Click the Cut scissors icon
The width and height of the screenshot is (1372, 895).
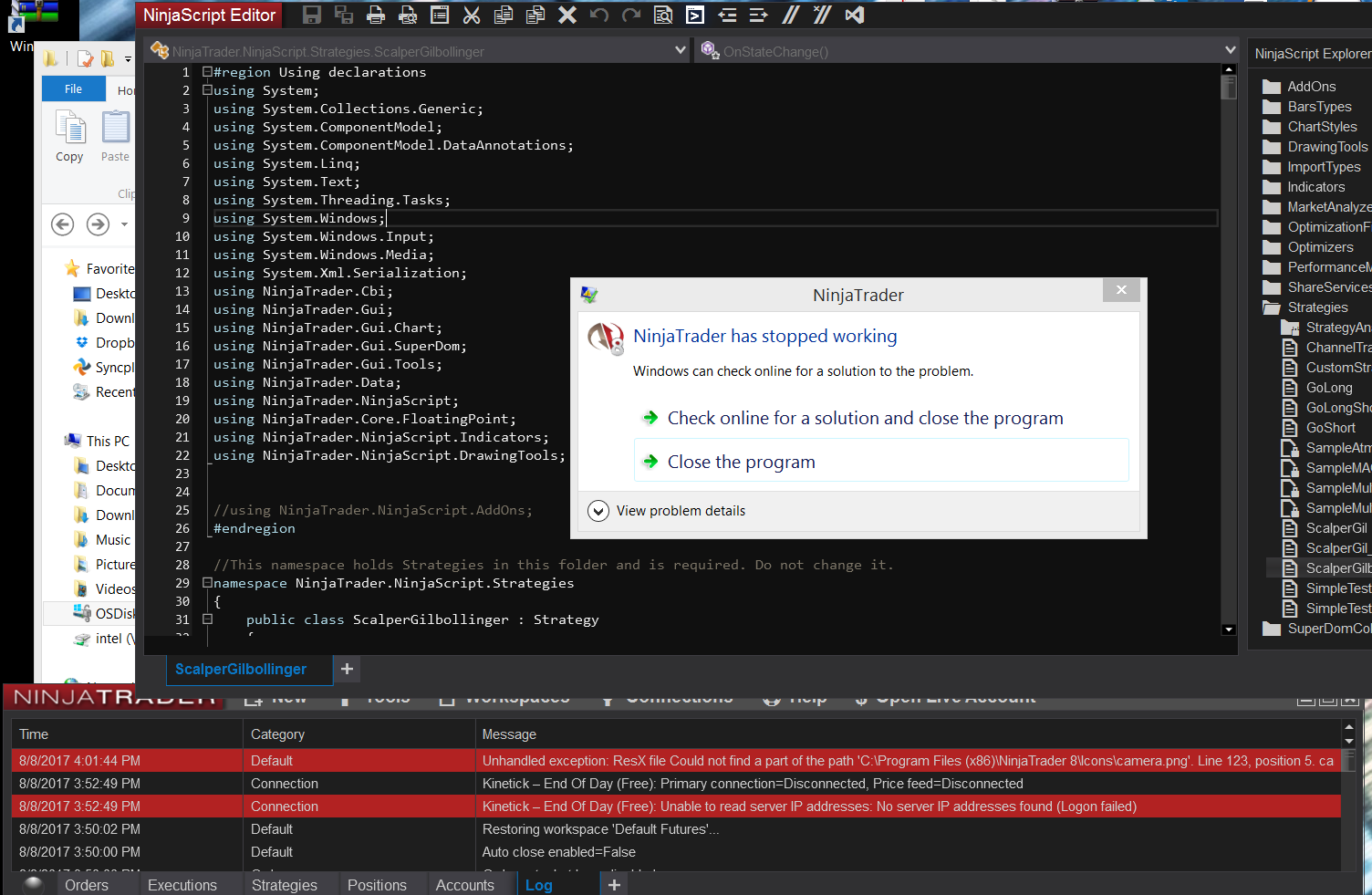click(x=472, y=15)
